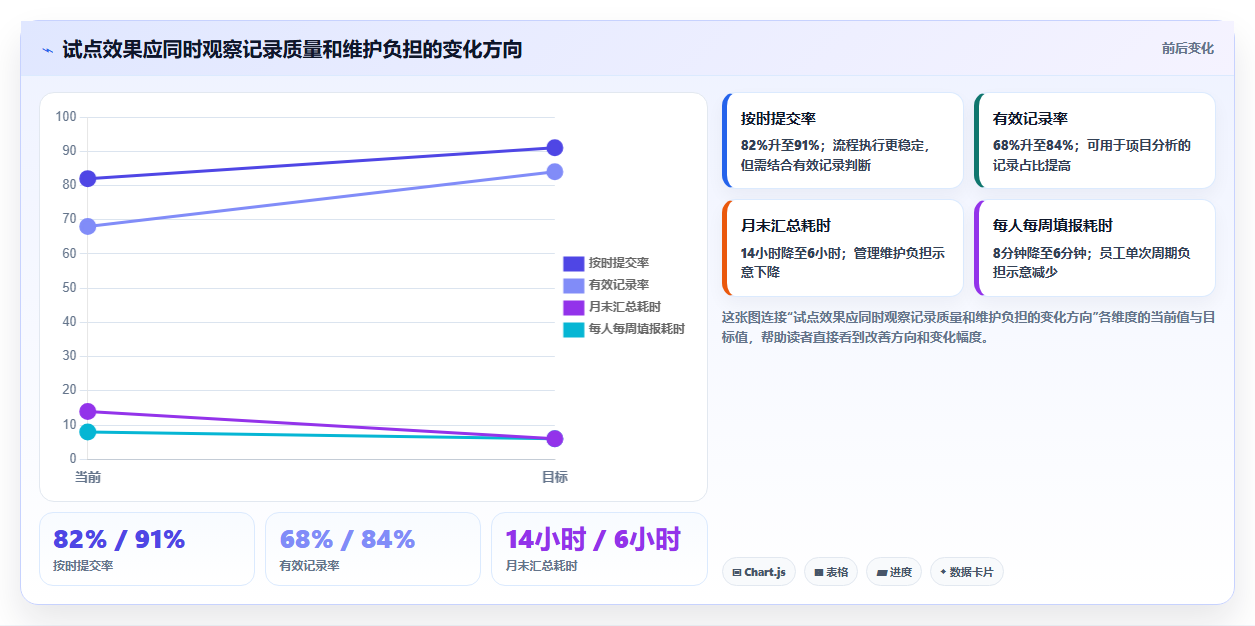Toggle the 每人每周填报耗时 legend swatch
Screen dimensions: 1255x626
tap(573, 329)
